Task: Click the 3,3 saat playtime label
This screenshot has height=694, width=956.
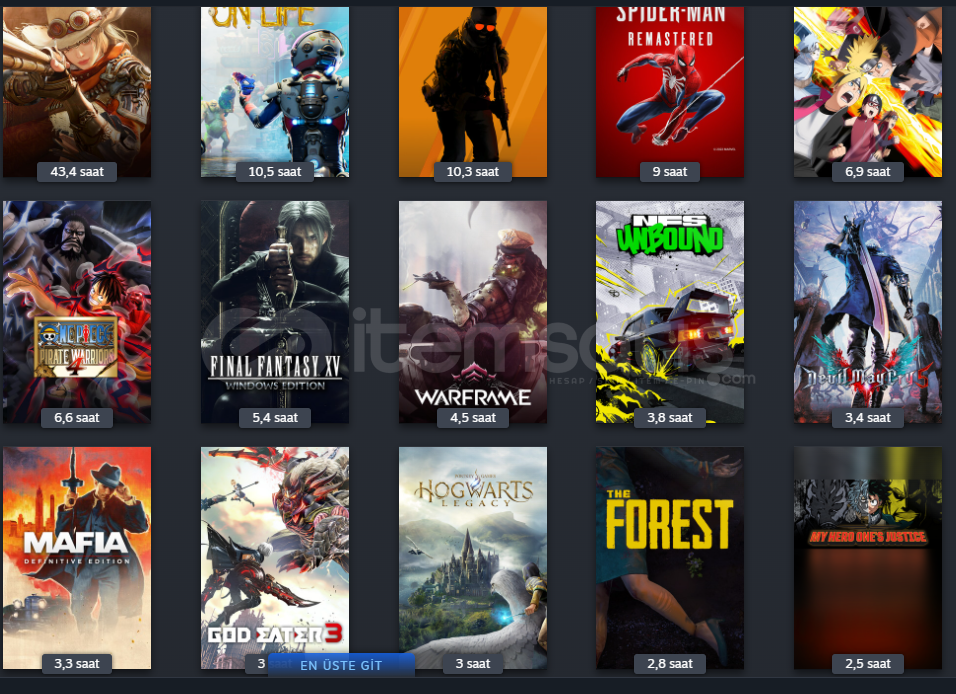Action: (x=77, y=664)
